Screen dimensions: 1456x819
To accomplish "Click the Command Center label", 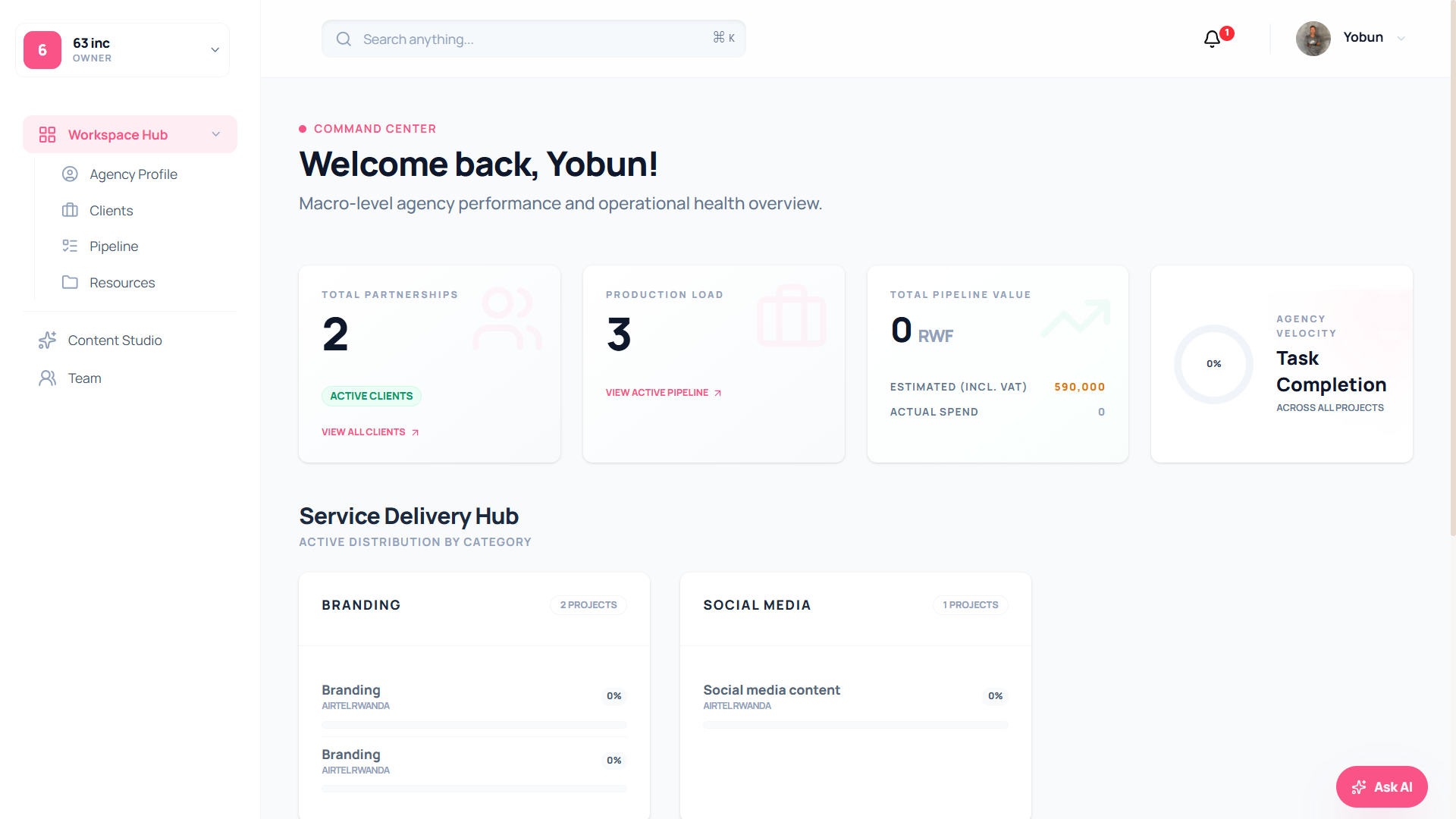I will tap(375, 129).
